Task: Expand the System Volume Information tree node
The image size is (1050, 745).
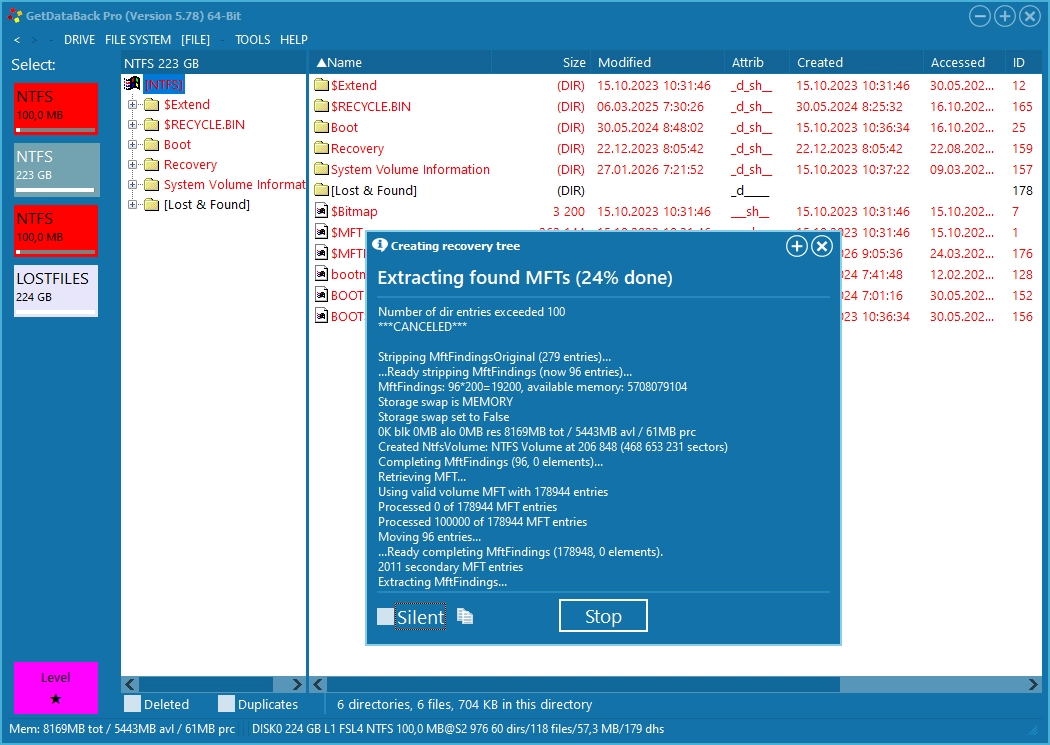Action: [133, 185]
